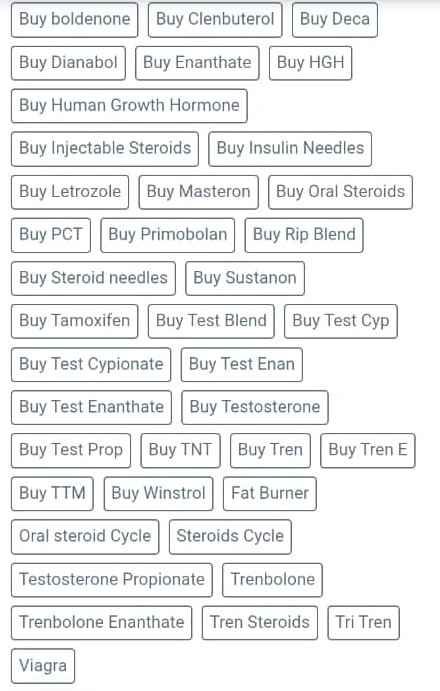440x691 pixels.
Task: Choose the Buy Tren E tag
Action: click(x=368, y=450)
